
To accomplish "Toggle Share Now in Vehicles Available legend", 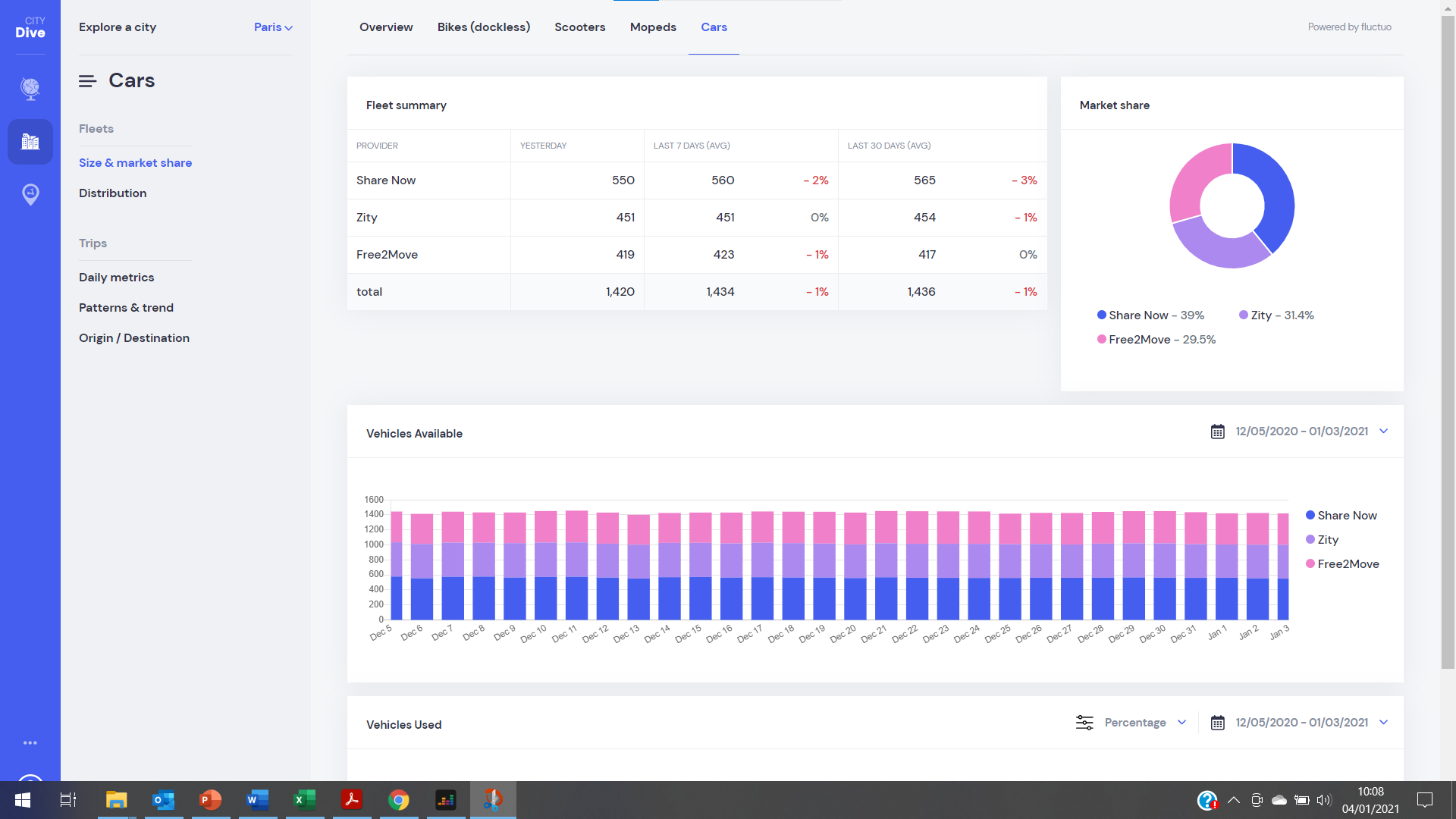I will pos(1341,515).
